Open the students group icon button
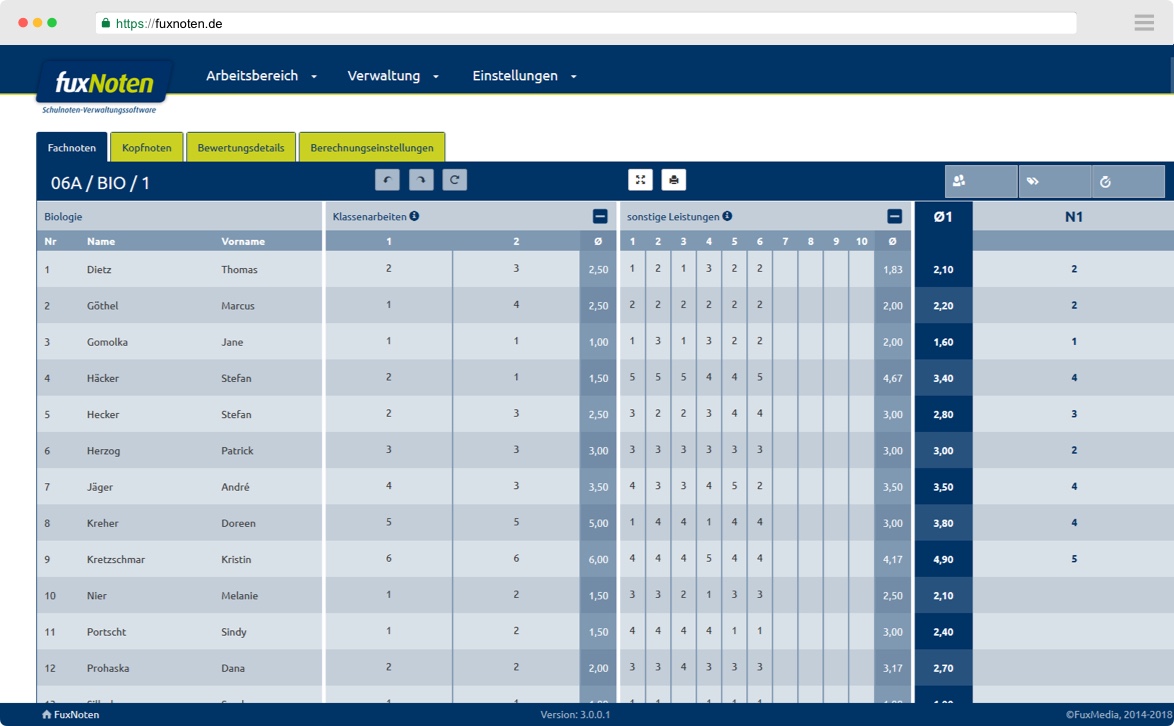 point(981,181)
